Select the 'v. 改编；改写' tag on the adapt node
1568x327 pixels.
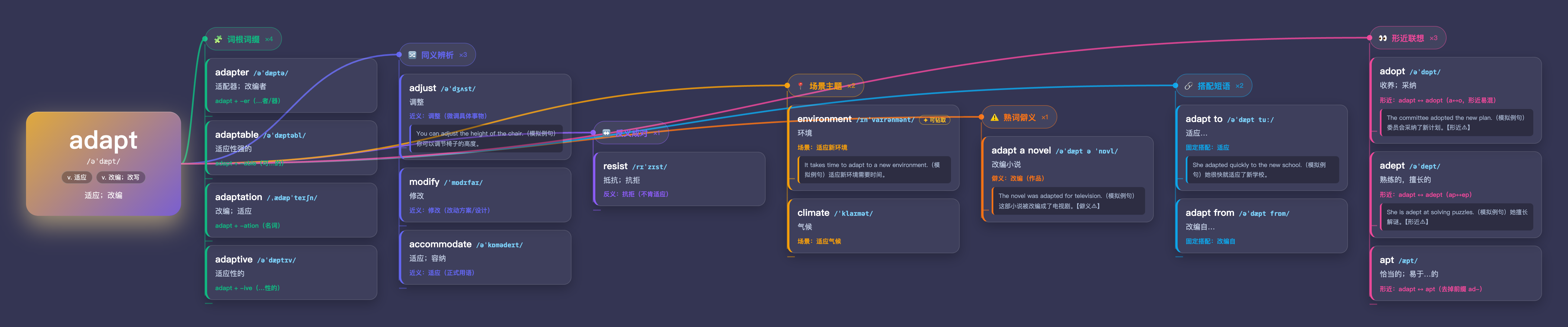pyautogui.click(x=121, y=177)
